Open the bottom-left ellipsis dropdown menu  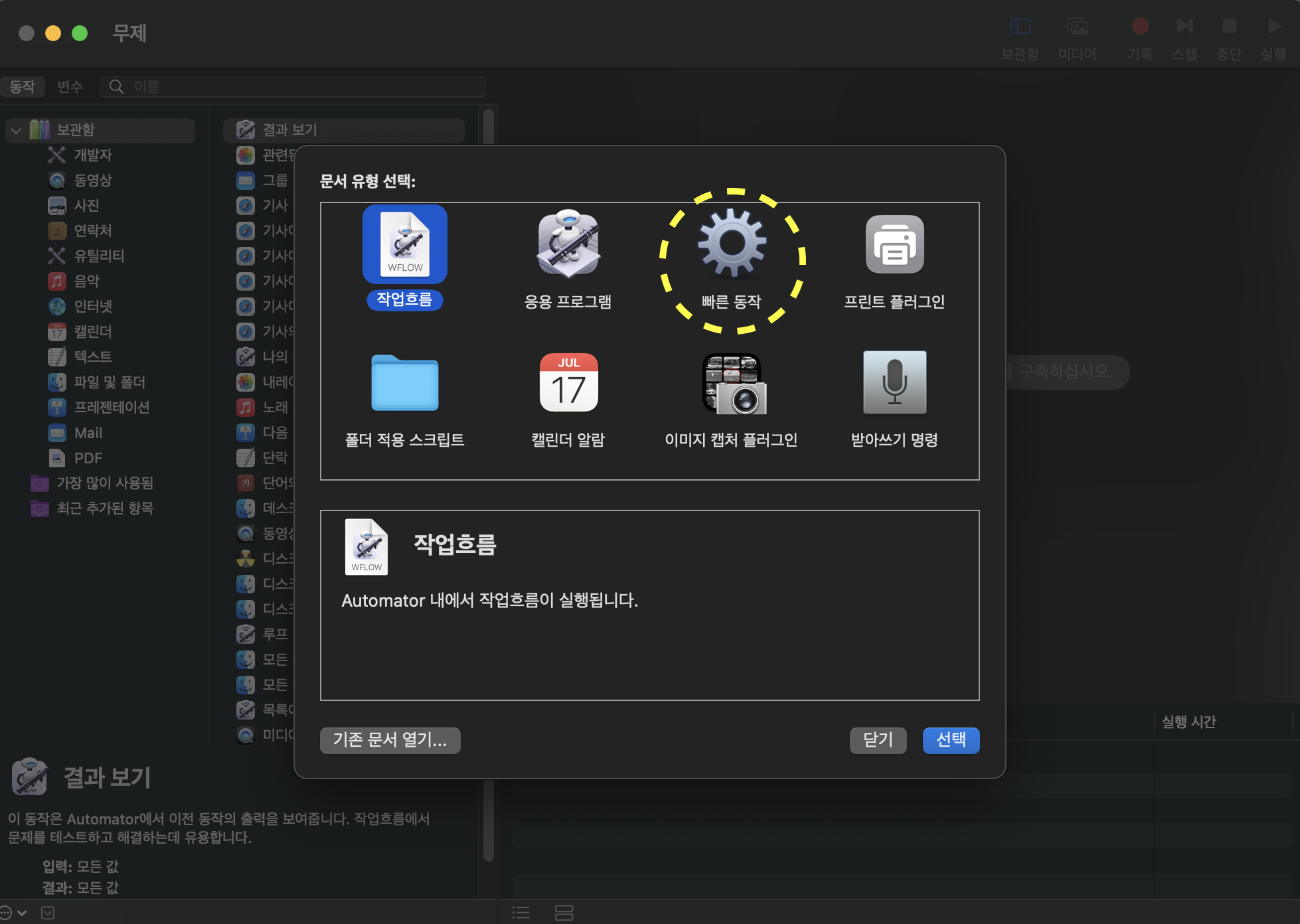[12, 913]
